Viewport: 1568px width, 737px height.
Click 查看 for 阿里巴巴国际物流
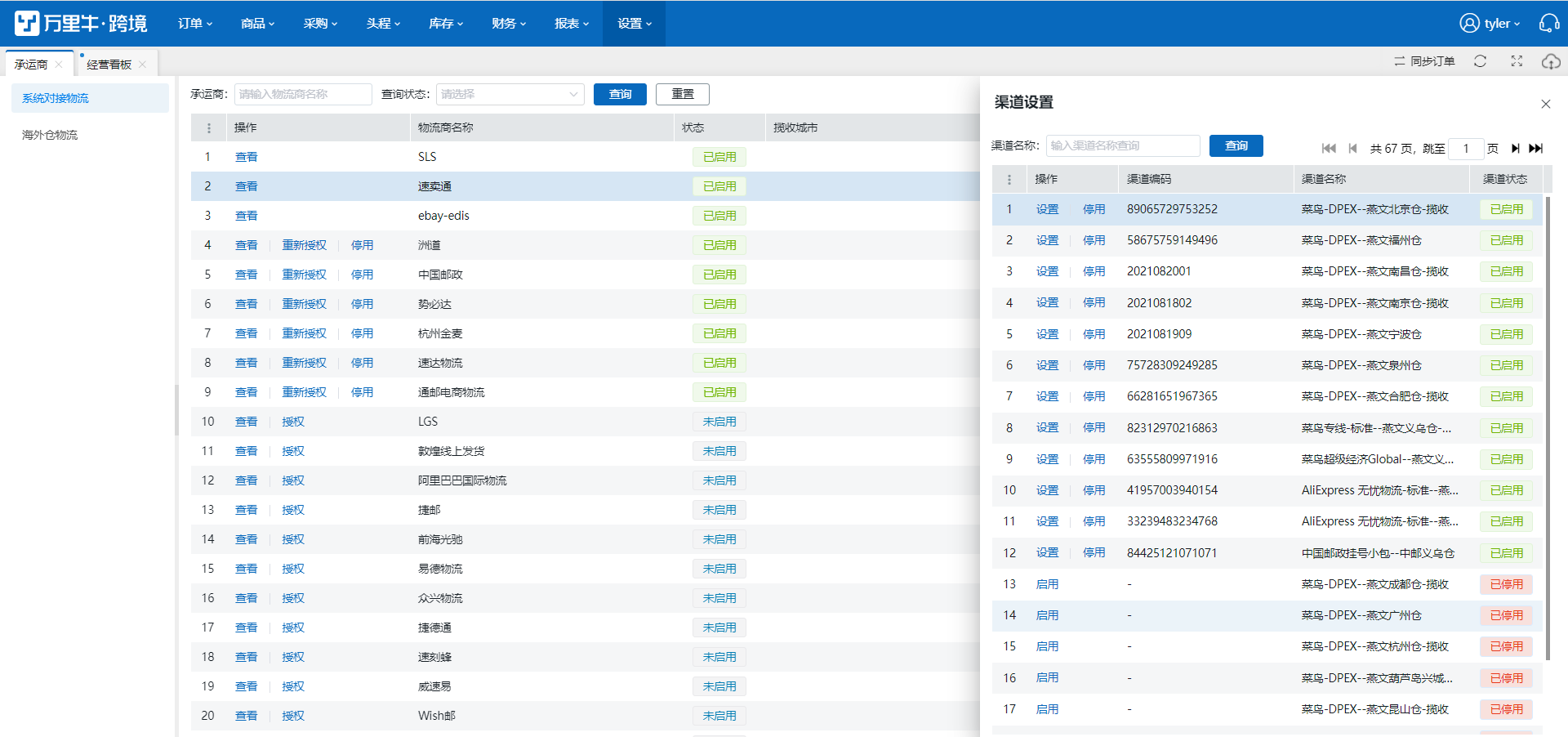(246, 480)
